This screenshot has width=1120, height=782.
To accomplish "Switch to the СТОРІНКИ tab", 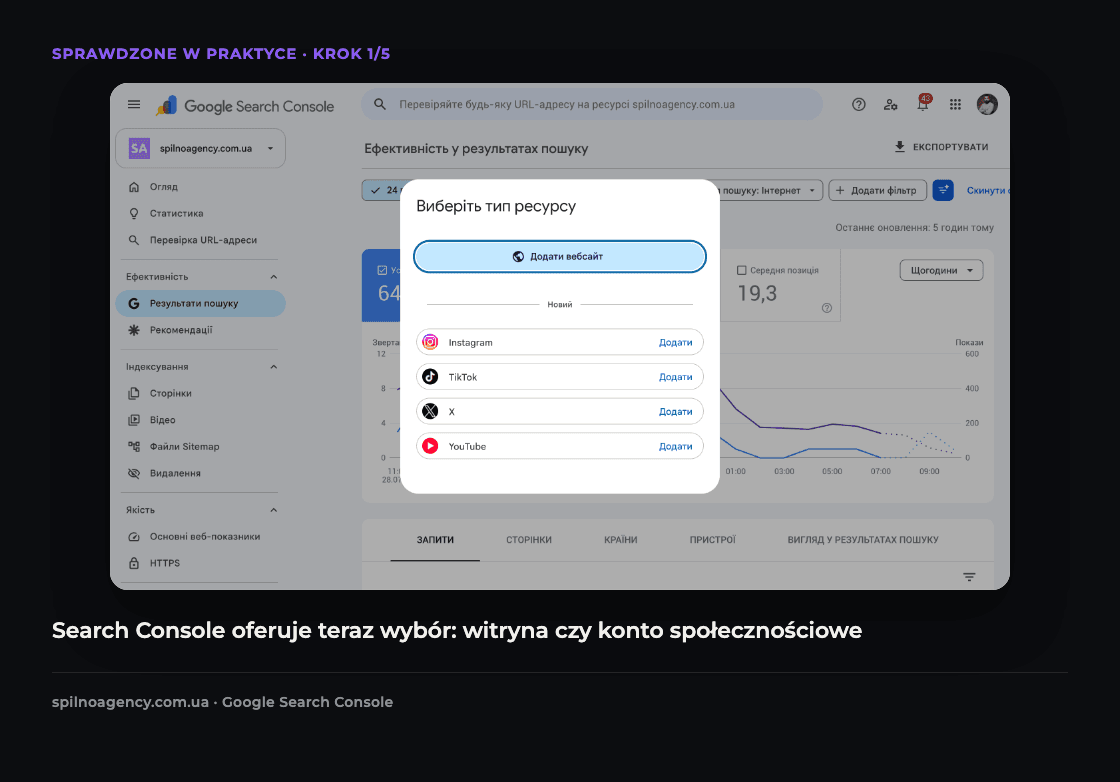I will click(x=529, y=540).
